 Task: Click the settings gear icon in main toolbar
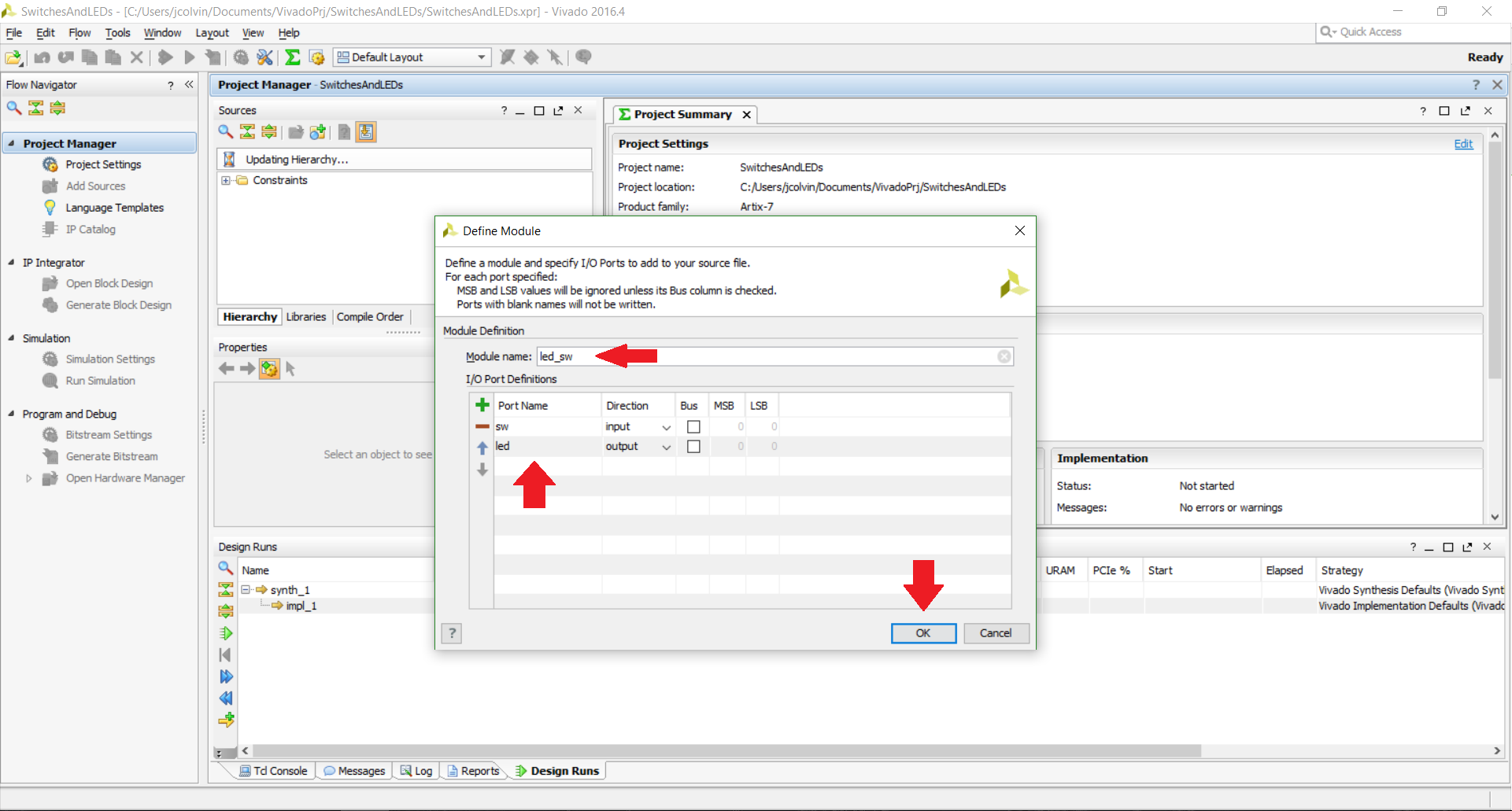point(241,57)
